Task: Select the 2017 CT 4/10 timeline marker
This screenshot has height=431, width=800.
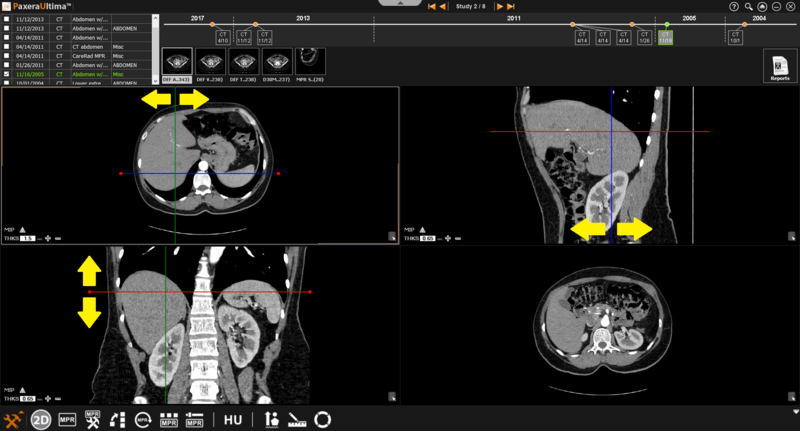Action: (x=223, y=37)
